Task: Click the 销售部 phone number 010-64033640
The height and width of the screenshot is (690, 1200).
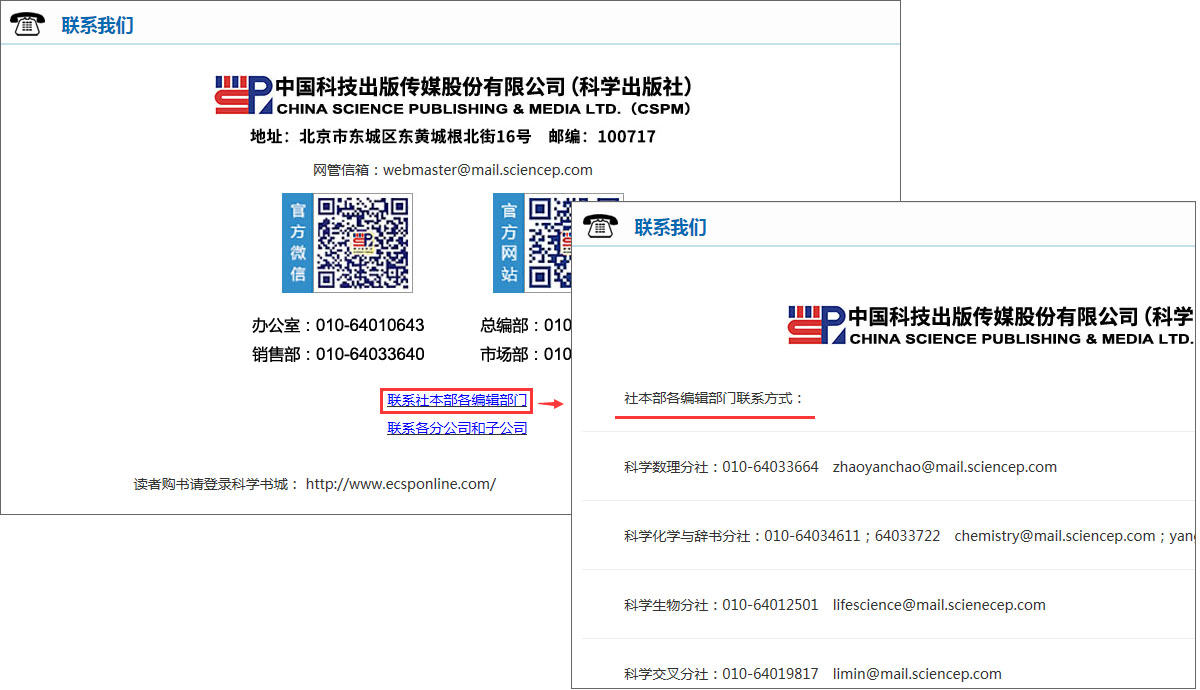Action: pos(370,354)
